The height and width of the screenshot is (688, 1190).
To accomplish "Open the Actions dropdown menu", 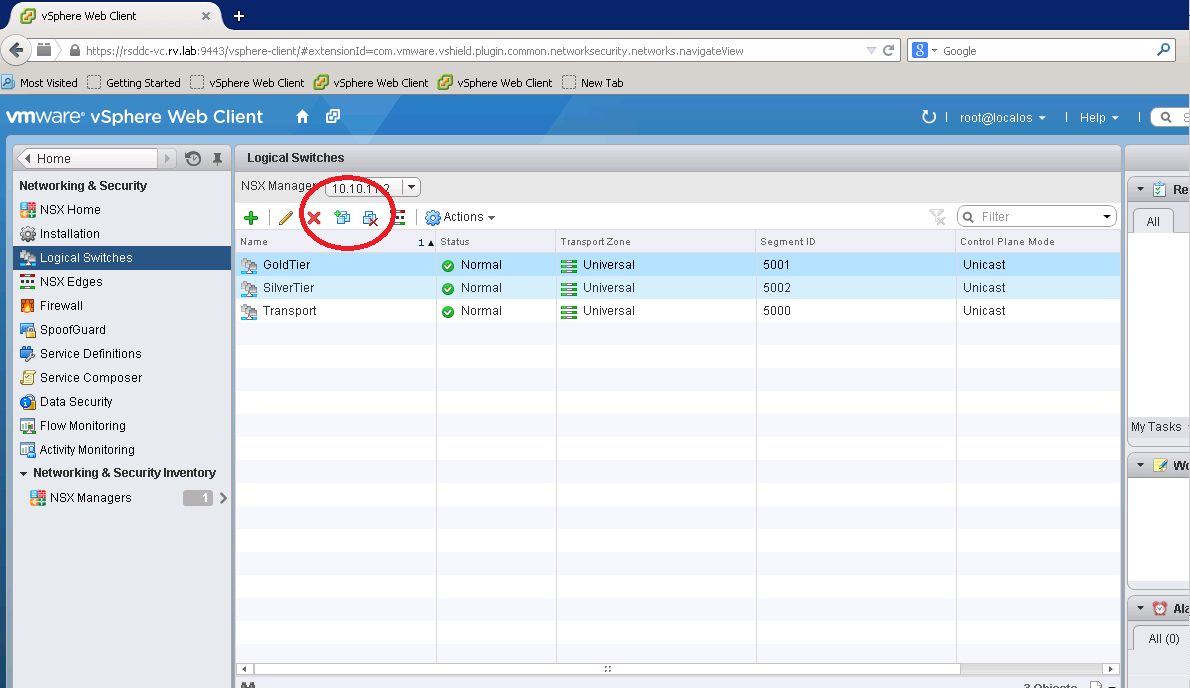I will 460,217.
